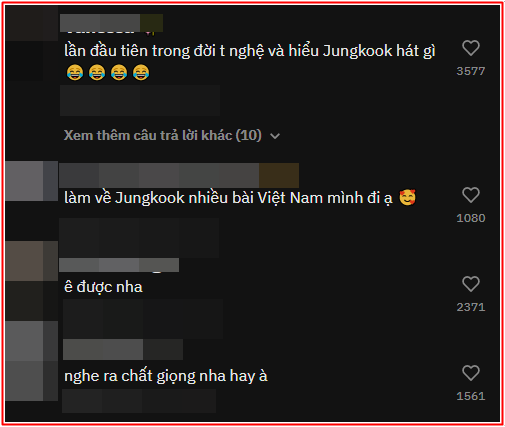505x427 pixels.
Task: Open blurred username above "ê được nha"
Action: click(x=119, y=265)
